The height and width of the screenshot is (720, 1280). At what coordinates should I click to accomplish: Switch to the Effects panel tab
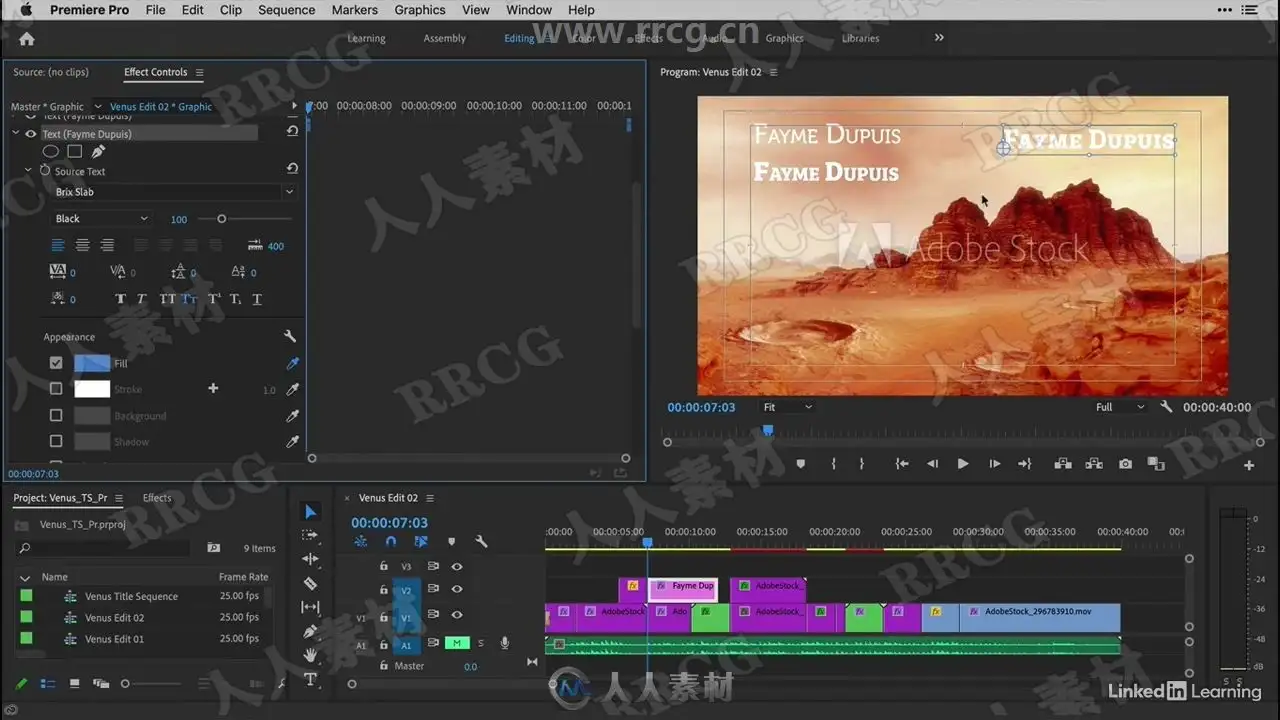(x=157, y=498)
